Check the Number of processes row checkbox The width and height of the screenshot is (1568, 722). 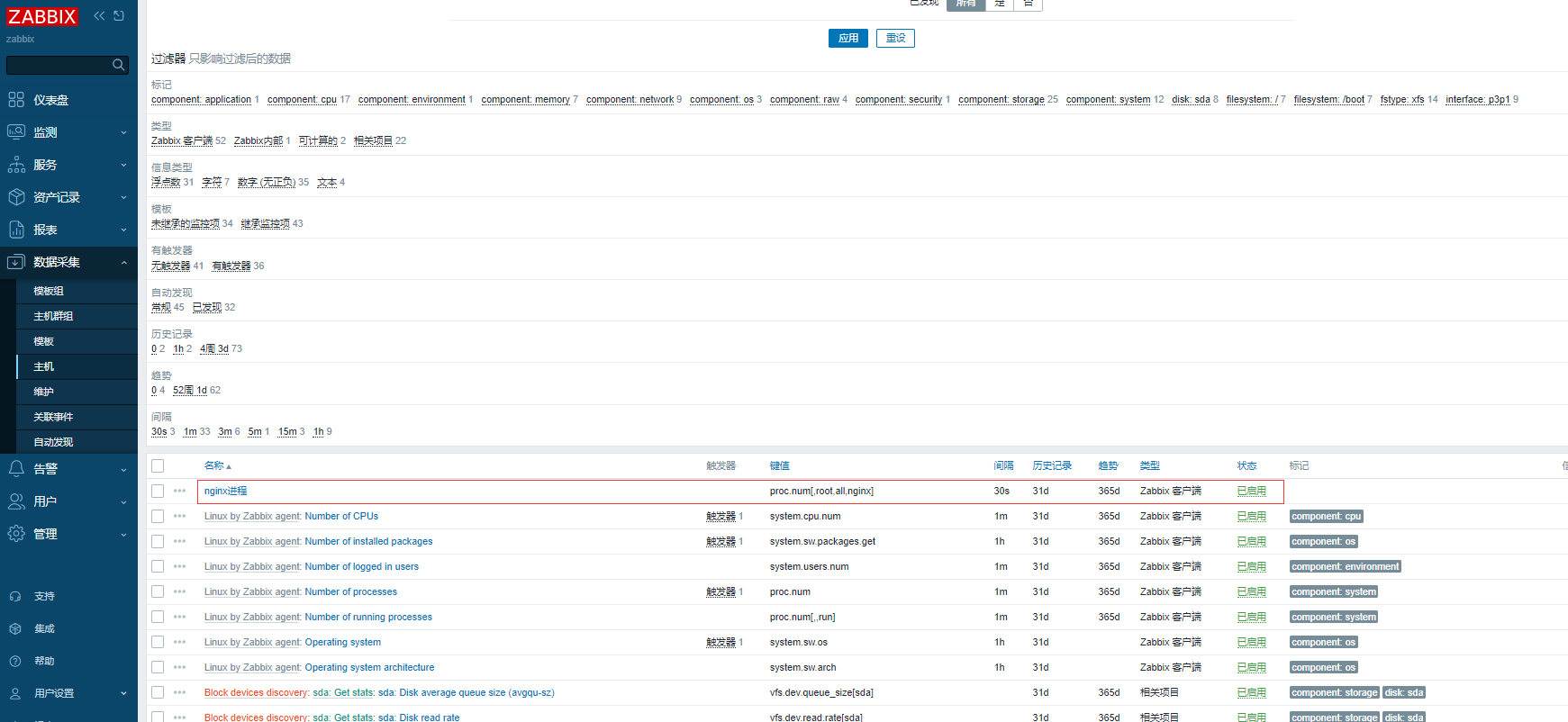[x=158, y=591]
